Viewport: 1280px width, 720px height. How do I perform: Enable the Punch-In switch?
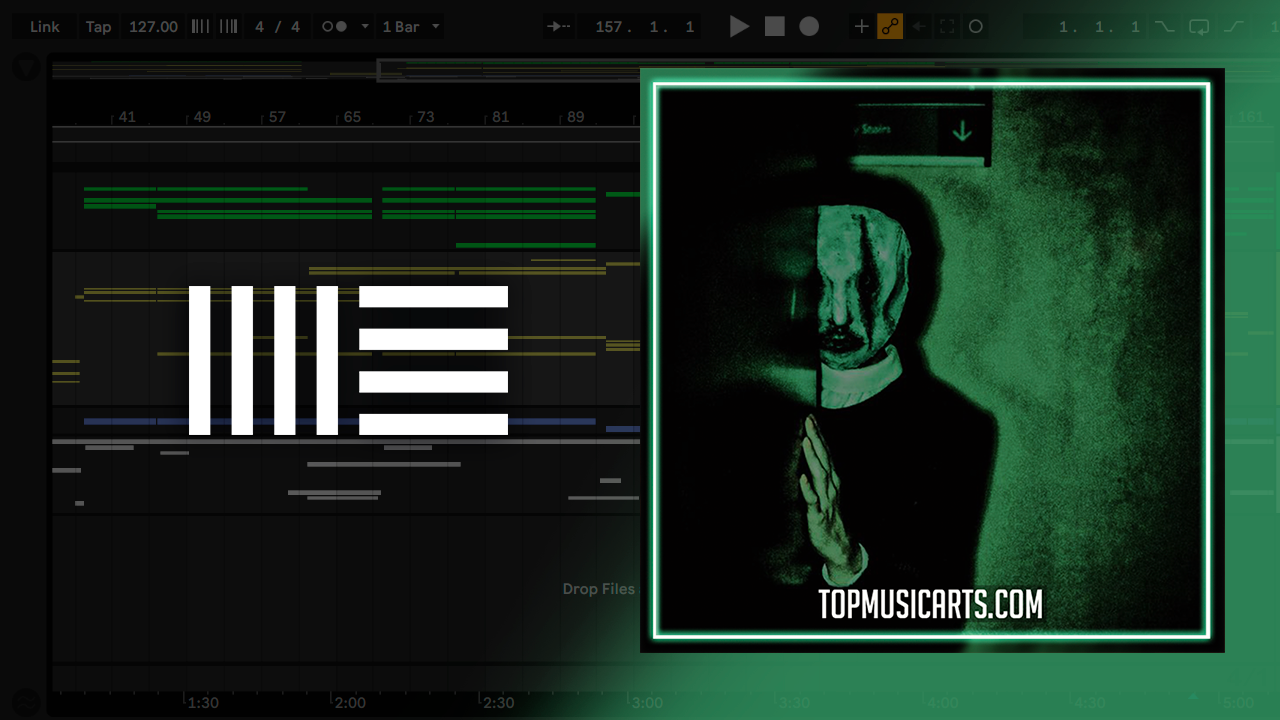tap(1165, 27)
